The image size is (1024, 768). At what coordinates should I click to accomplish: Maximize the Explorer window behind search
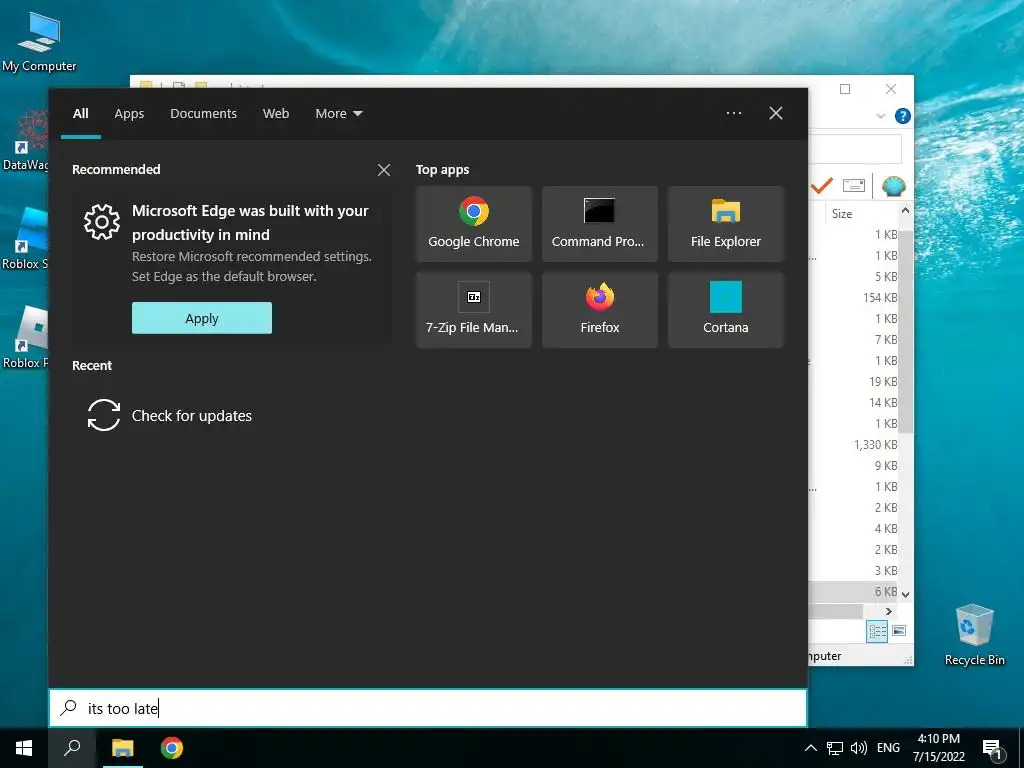point(845,89)
